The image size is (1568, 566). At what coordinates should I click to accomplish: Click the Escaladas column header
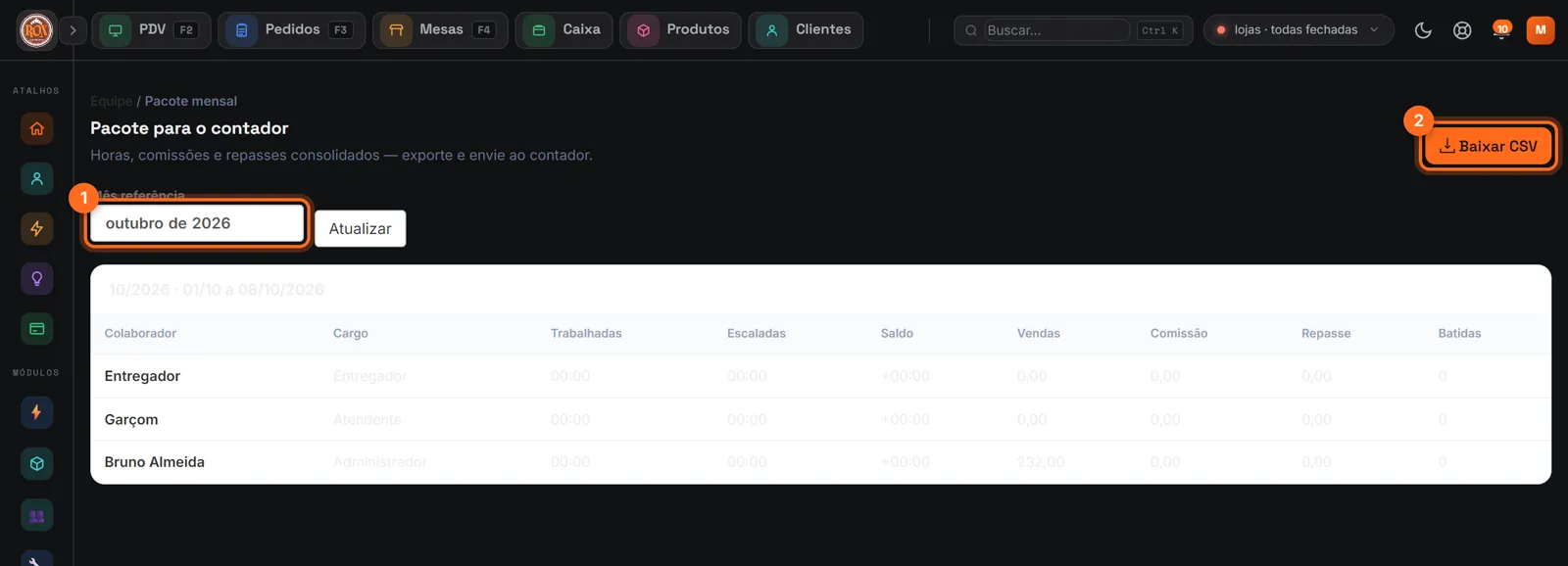click(x=757, y=333)
